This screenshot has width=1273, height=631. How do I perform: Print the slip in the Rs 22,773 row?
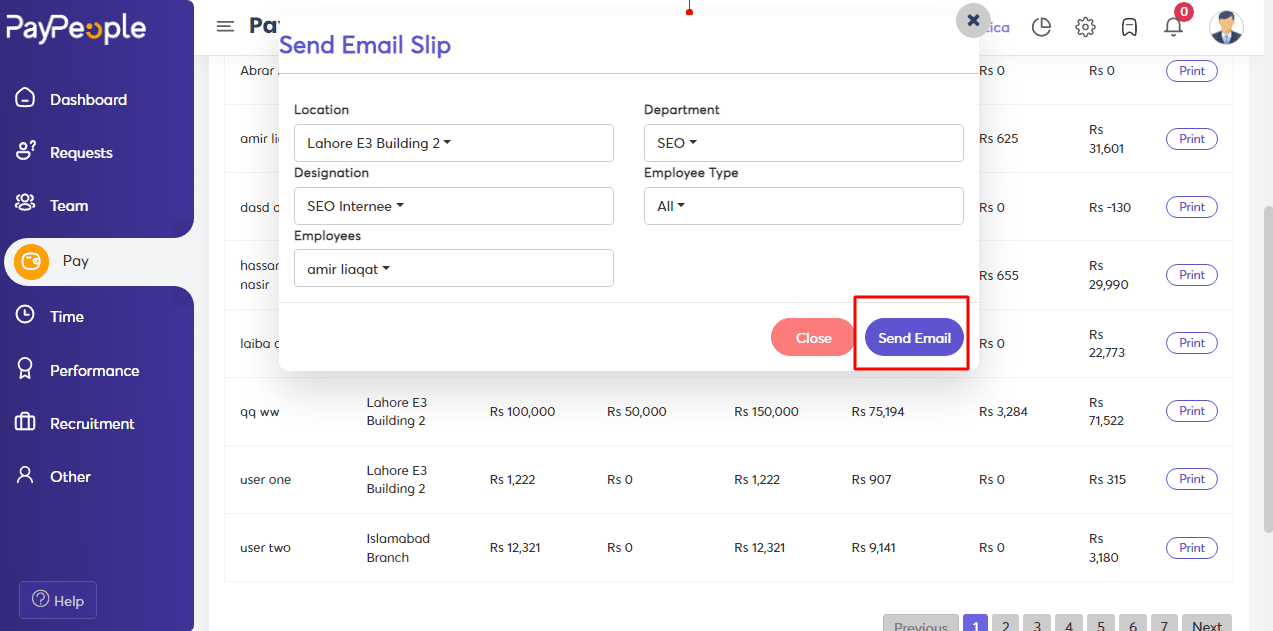[x=1192, y=343]
